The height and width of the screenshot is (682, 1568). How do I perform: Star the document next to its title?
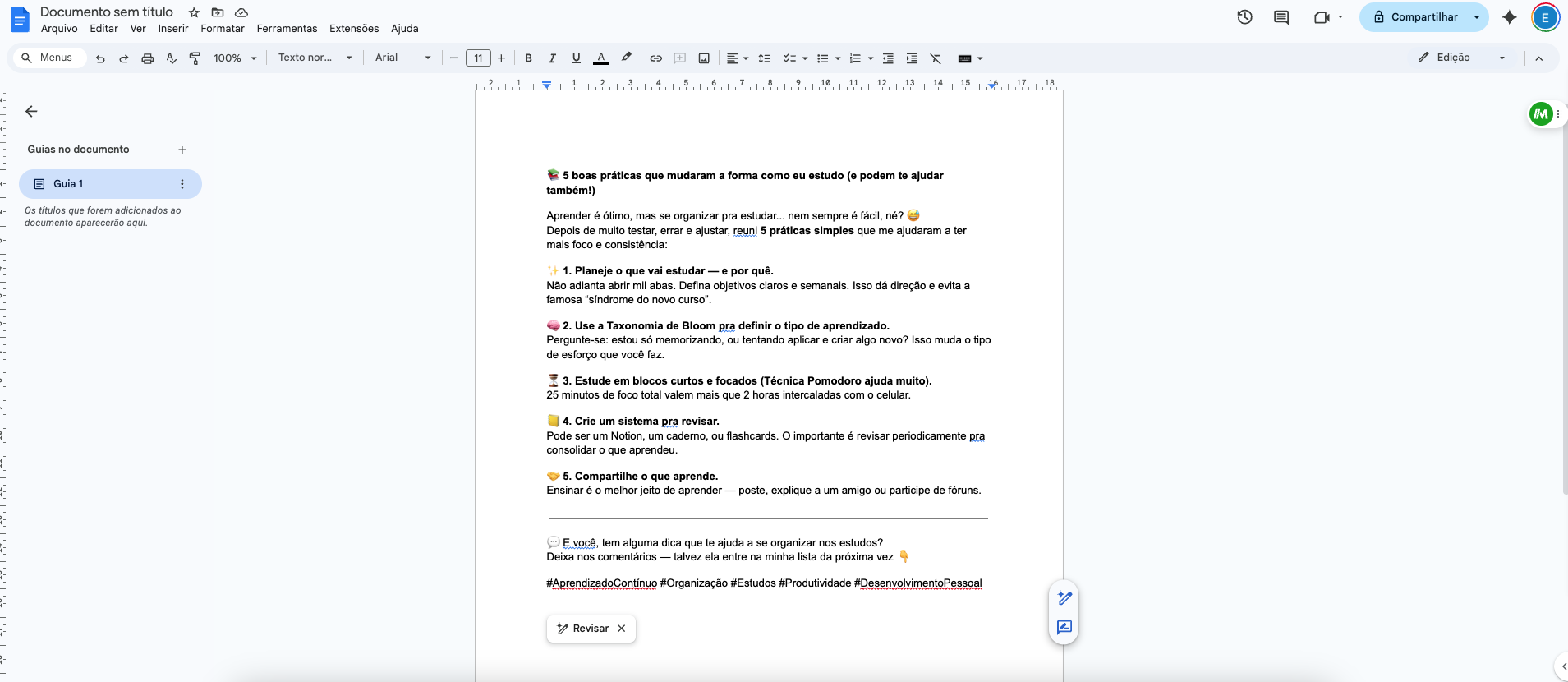[194, 12]
